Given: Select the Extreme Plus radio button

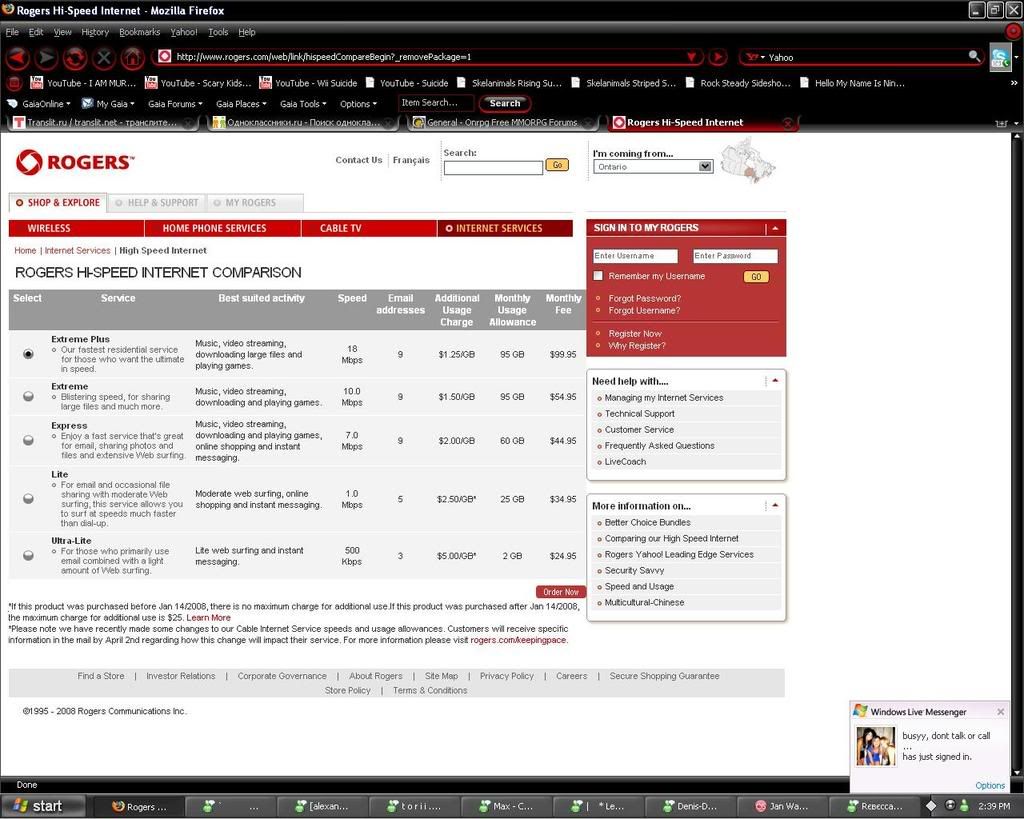Looking at the screenshot, I should [x=28, y=354].
